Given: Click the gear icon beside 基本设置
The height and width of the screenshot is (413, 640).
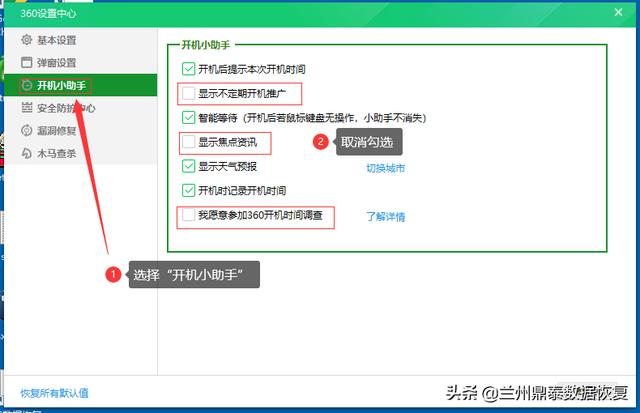Looking at the screenshot, I should click(x=26, y=40).
